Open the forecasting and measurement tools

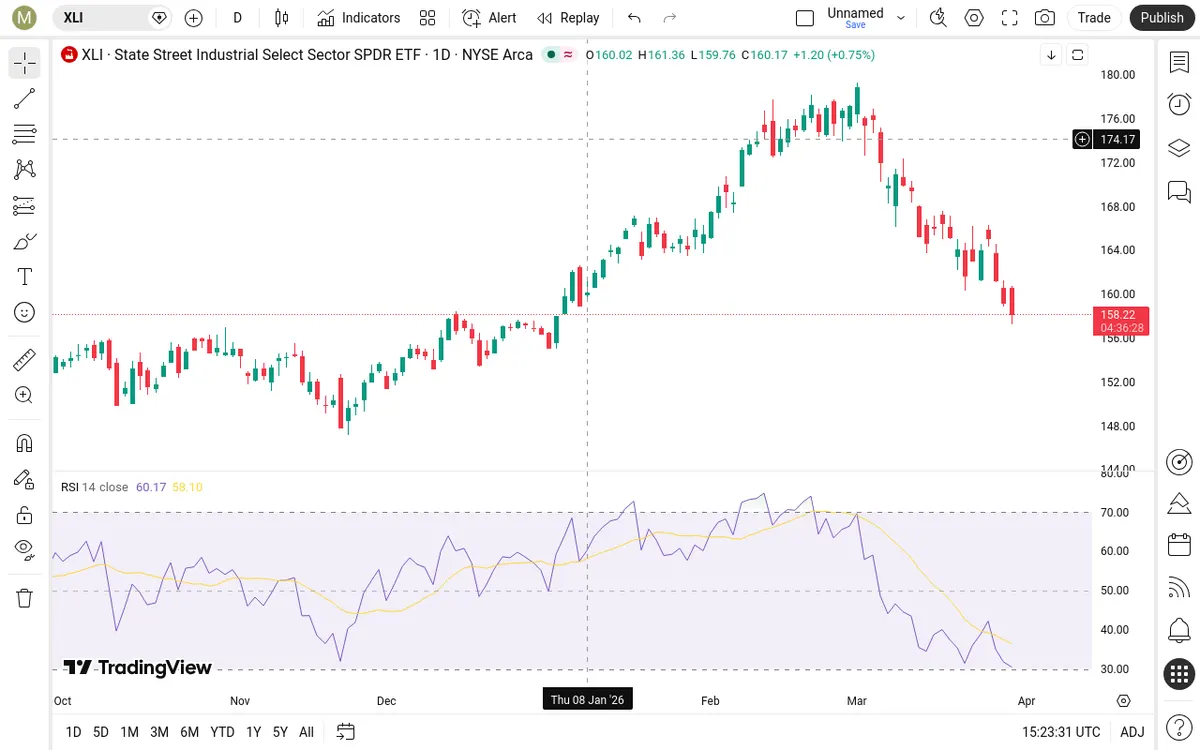point(25,206)
